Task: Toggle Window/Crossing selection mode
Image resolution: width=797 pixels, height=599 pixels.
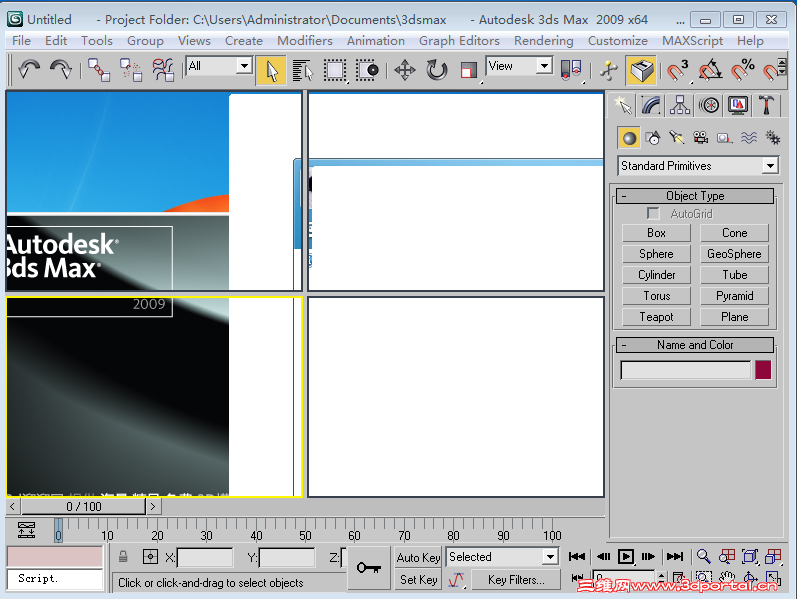Action: [367, 70]
